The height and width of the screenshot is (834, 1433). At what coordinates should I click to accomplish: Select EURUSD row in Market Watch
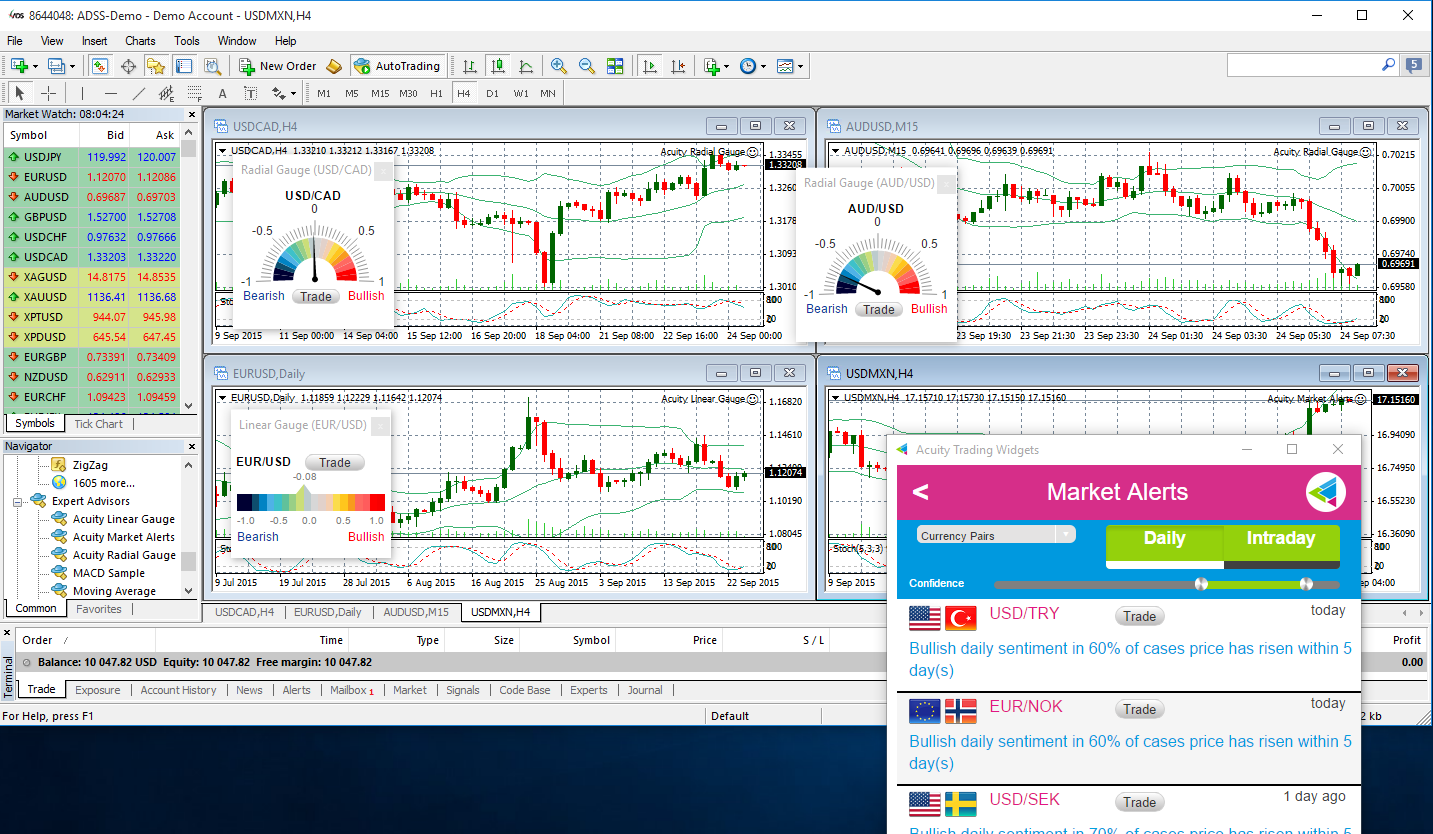click(x=46, y=177)
